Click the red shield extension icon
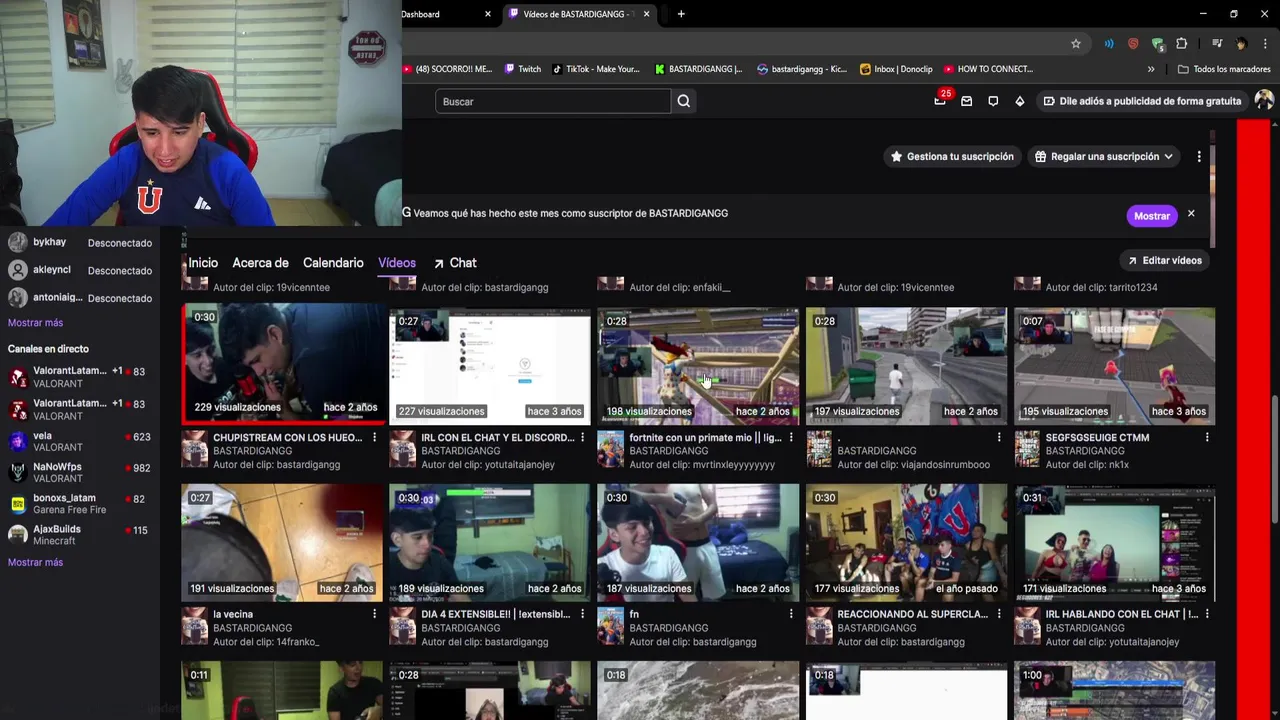The height and width of the screenshot is (720, 1280). [1133, 44]
